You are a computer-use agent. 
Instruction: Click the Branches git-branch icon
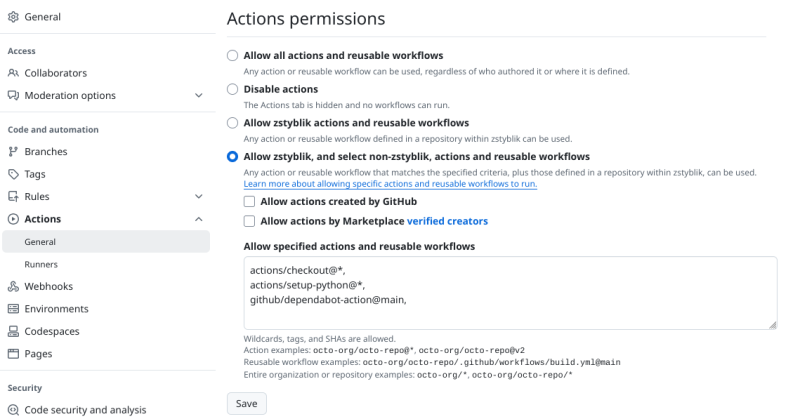click(13, 152)
